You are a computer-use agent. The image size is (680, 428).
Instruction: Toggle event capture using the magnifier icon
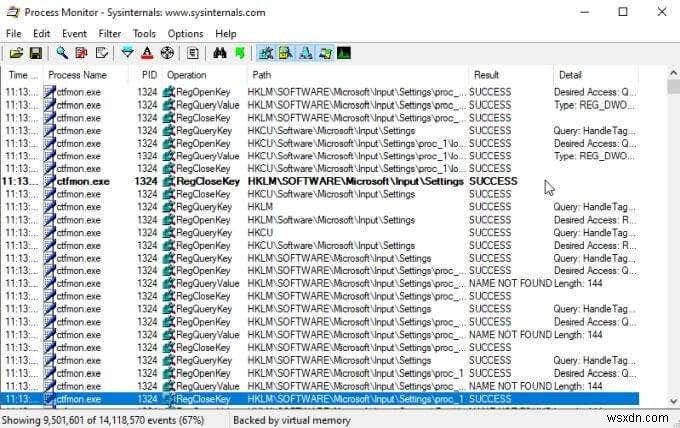click(62, 53)
